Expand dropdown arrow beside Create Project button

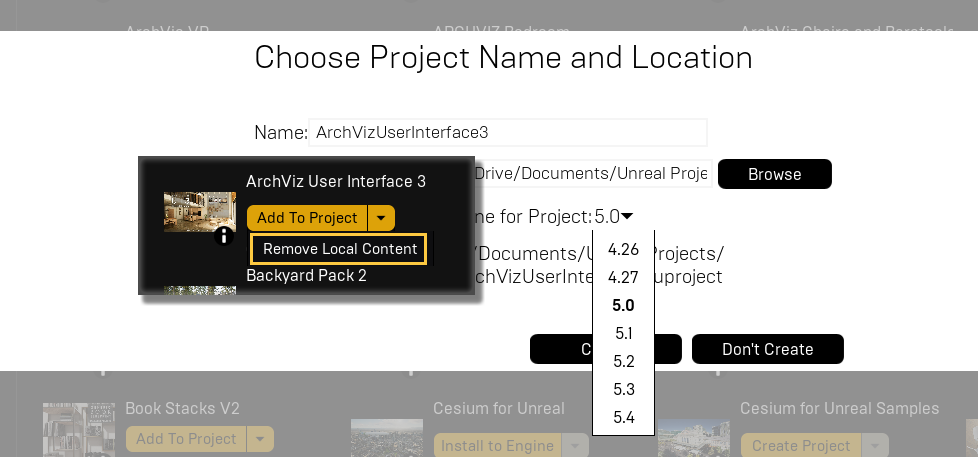coord(876,446)
